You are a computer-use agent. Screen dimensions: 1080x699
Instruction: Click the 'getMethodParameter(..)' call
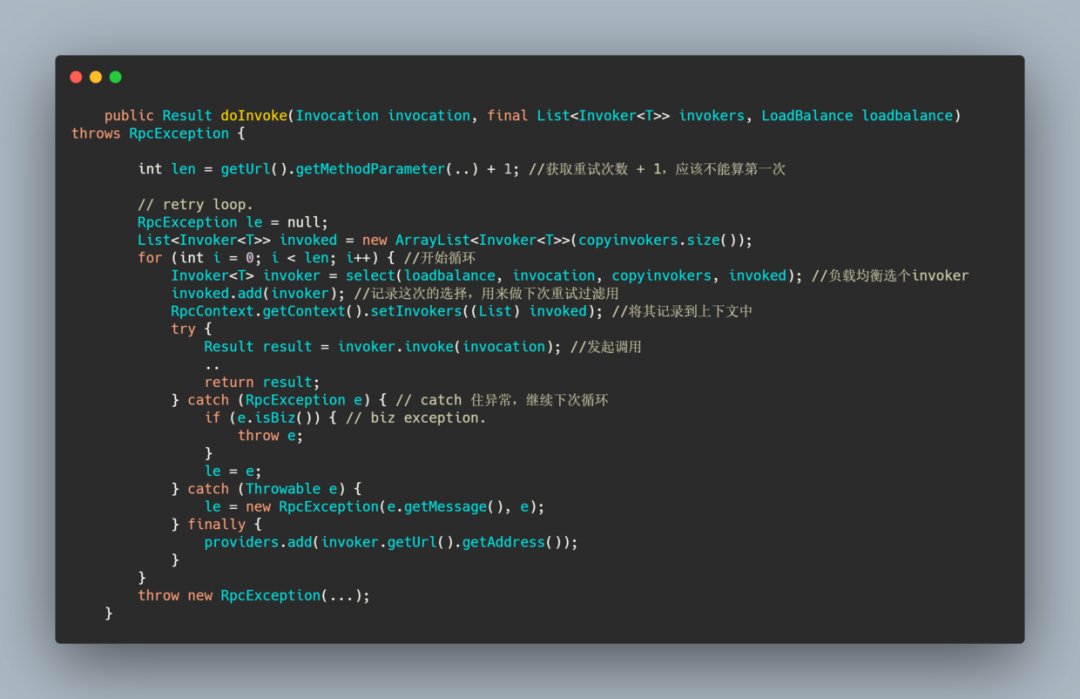pos(387,169)
